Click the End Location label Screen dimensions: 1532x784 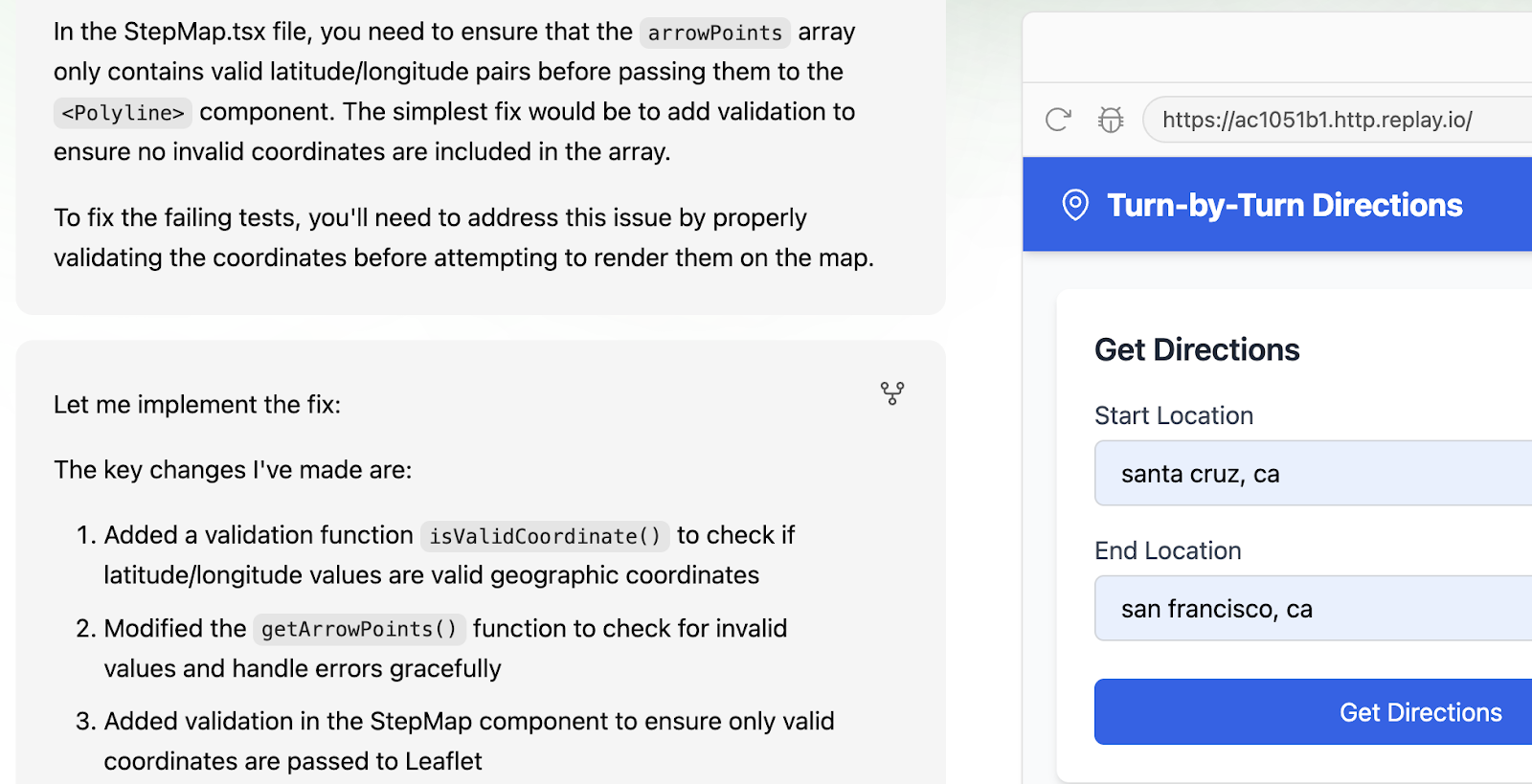pyautogui.click(x=1168, y=550)
